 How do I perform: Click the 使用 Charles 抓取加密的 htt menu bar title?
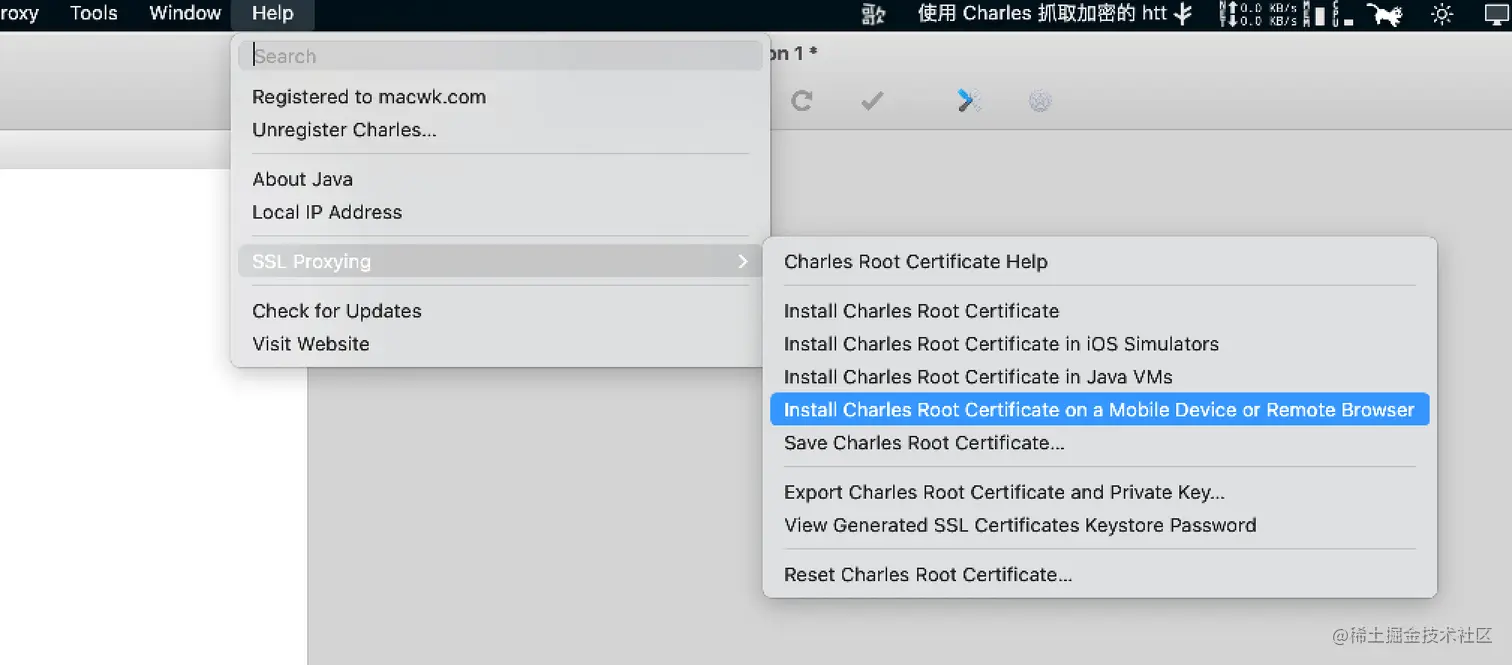(x=1042, y=14)
